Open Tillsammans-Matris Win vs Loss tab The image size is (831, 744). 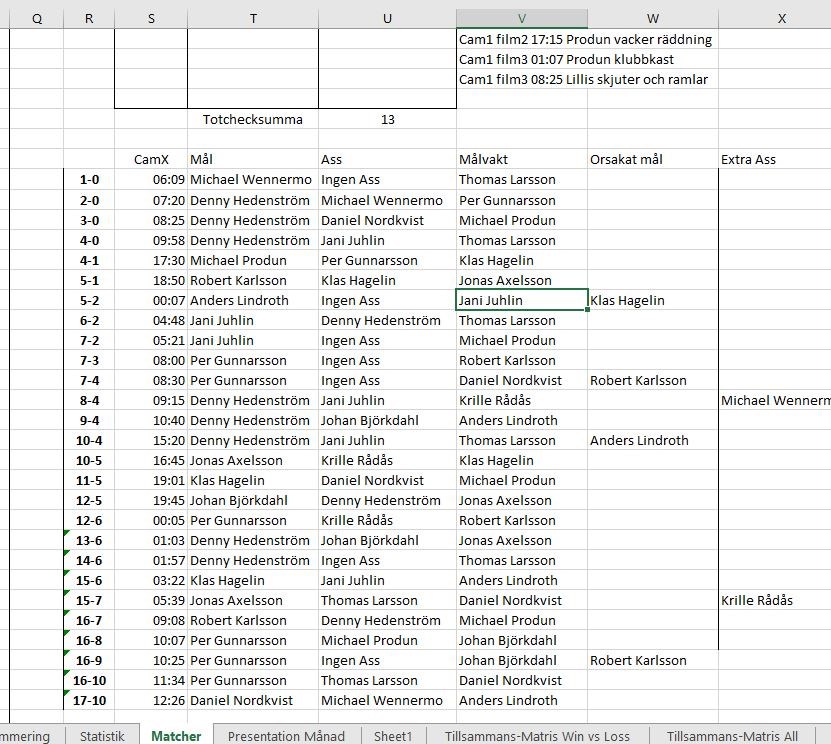538,736
